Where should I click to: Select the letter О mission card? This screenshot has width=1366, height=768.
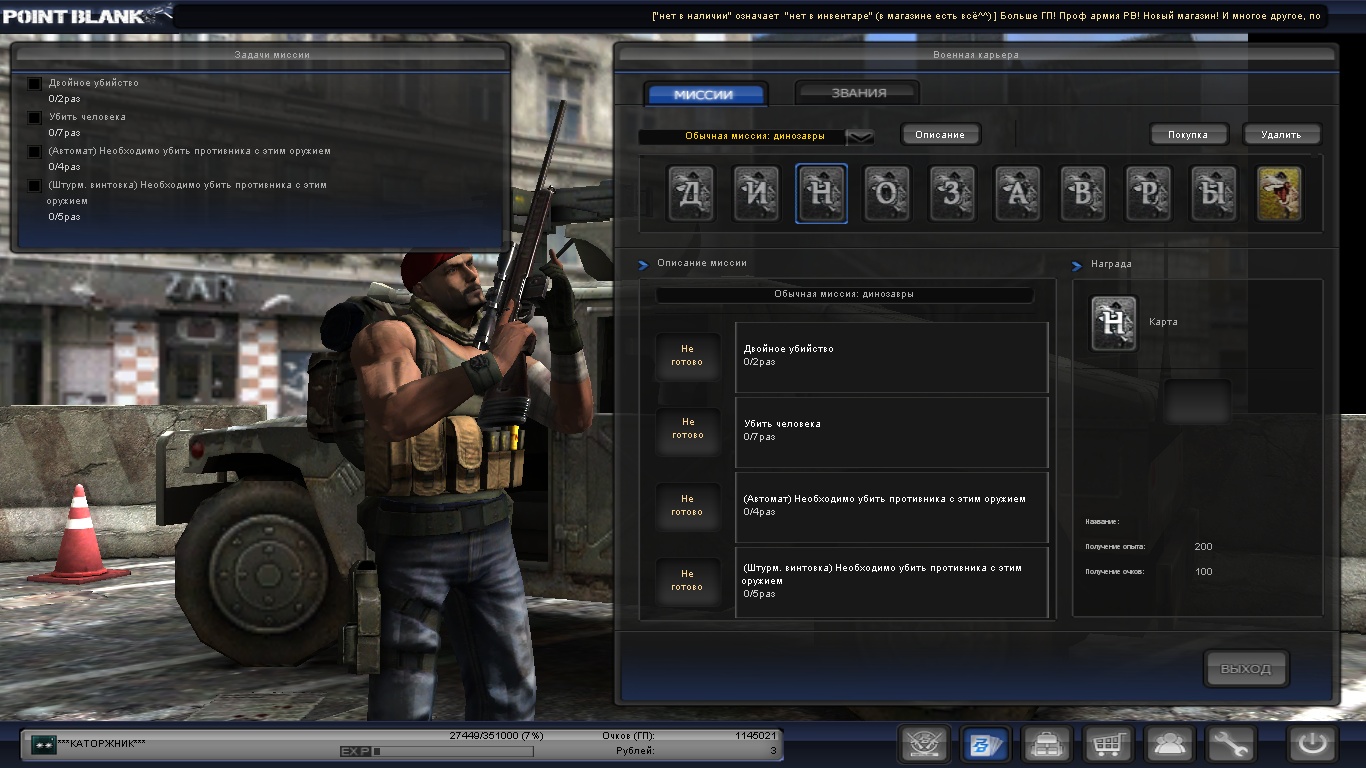click(x=887, y=194)
